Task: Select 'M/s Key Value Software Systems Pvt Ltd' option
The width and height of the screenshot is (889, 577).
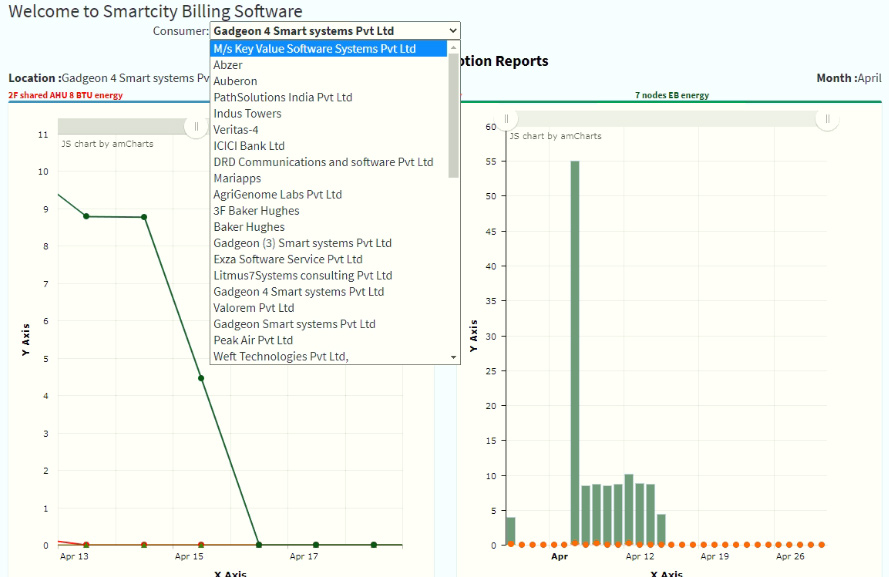Action: click(x=314, y=49)
